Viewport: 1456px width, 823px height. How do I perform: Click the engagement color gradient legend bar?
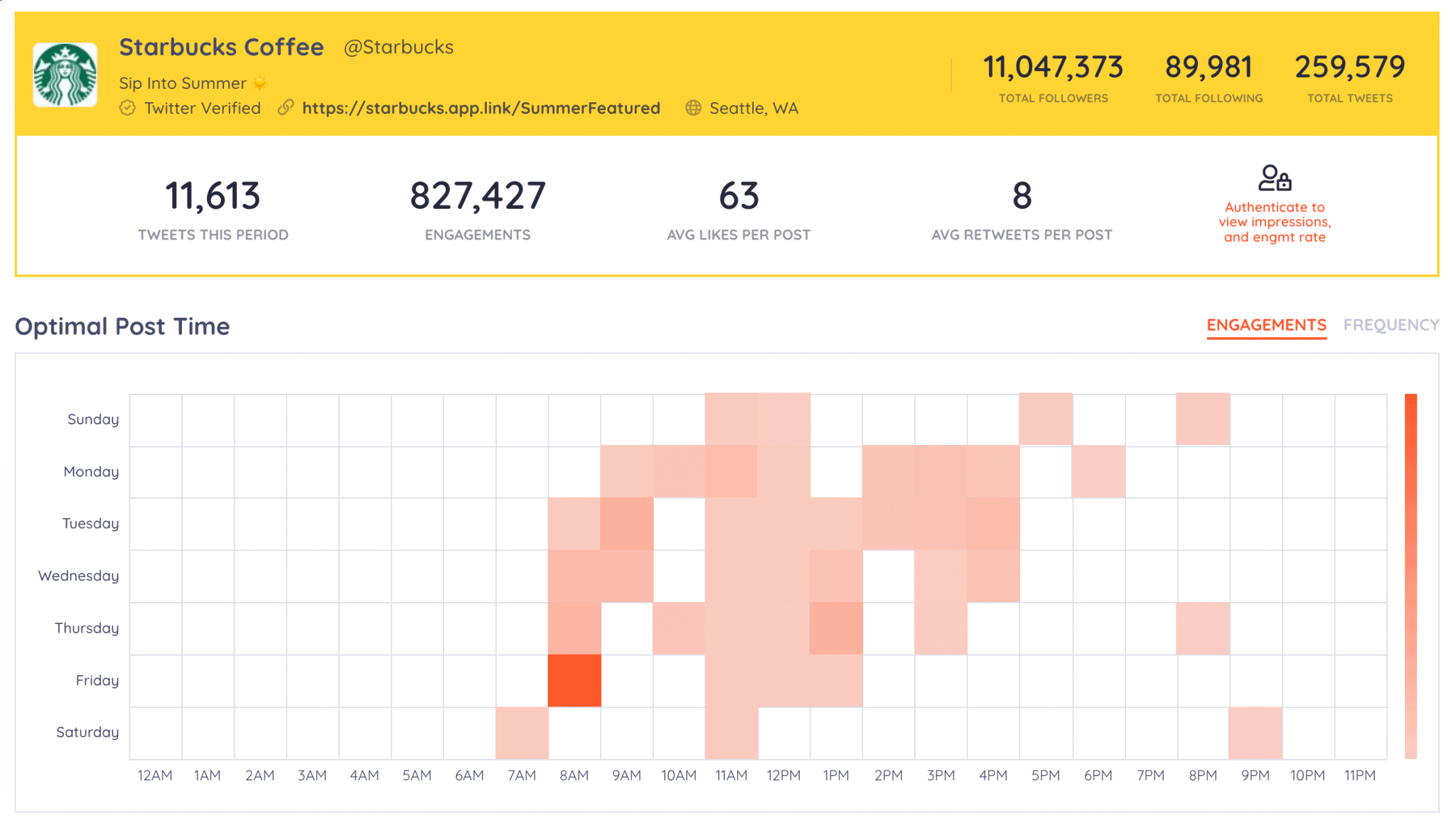[x=1410, y=576]
